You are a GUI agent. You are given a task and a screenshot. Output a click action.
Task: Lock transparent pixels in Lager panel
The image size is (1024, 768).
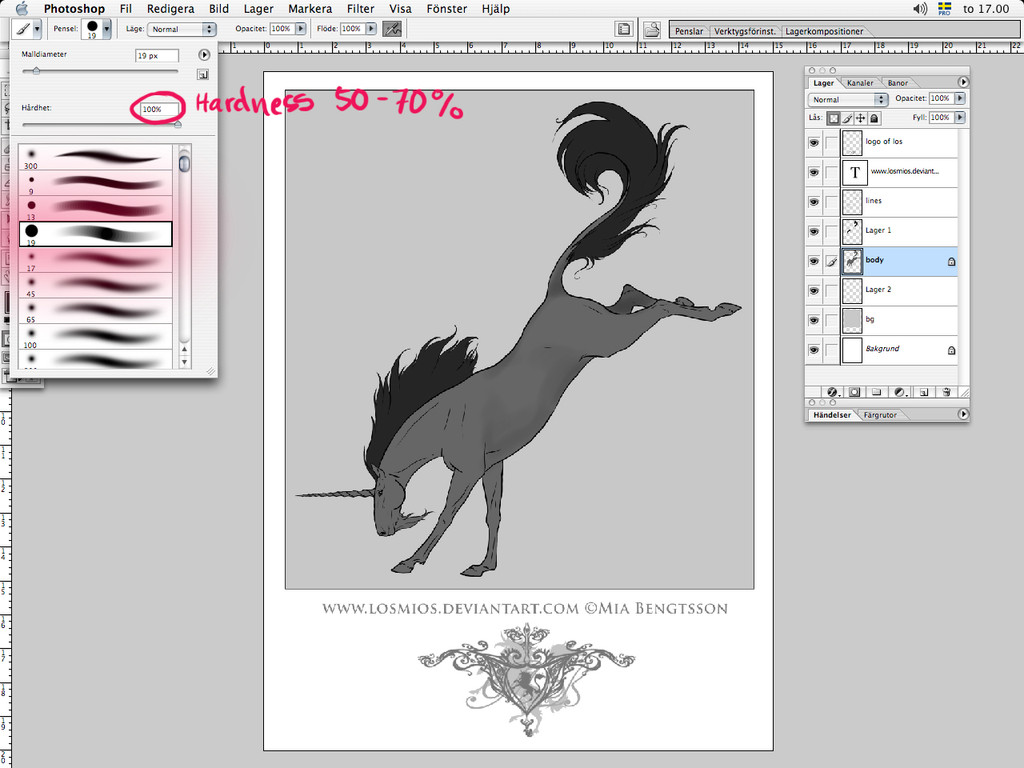click(834, 118)
